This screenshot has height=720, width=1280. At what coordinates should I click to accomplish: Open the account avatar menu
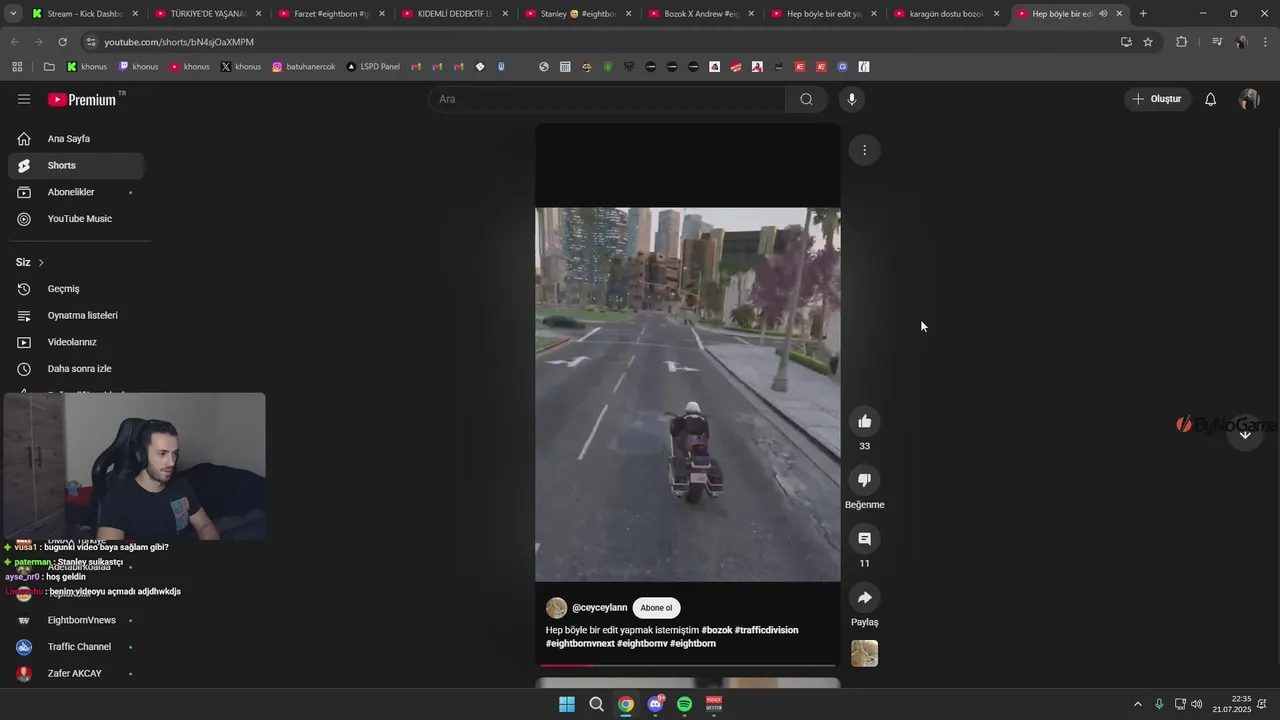[x=1249, y=99]
